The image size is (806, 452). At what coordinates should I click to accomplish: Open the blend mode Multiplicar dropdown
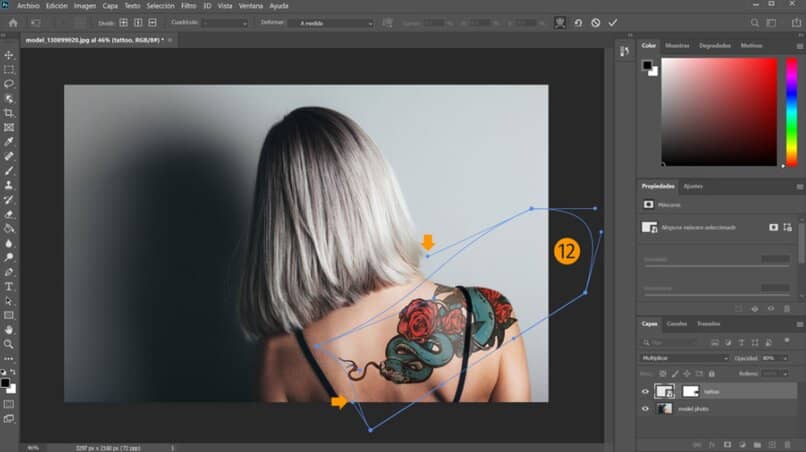pos(685,358)
